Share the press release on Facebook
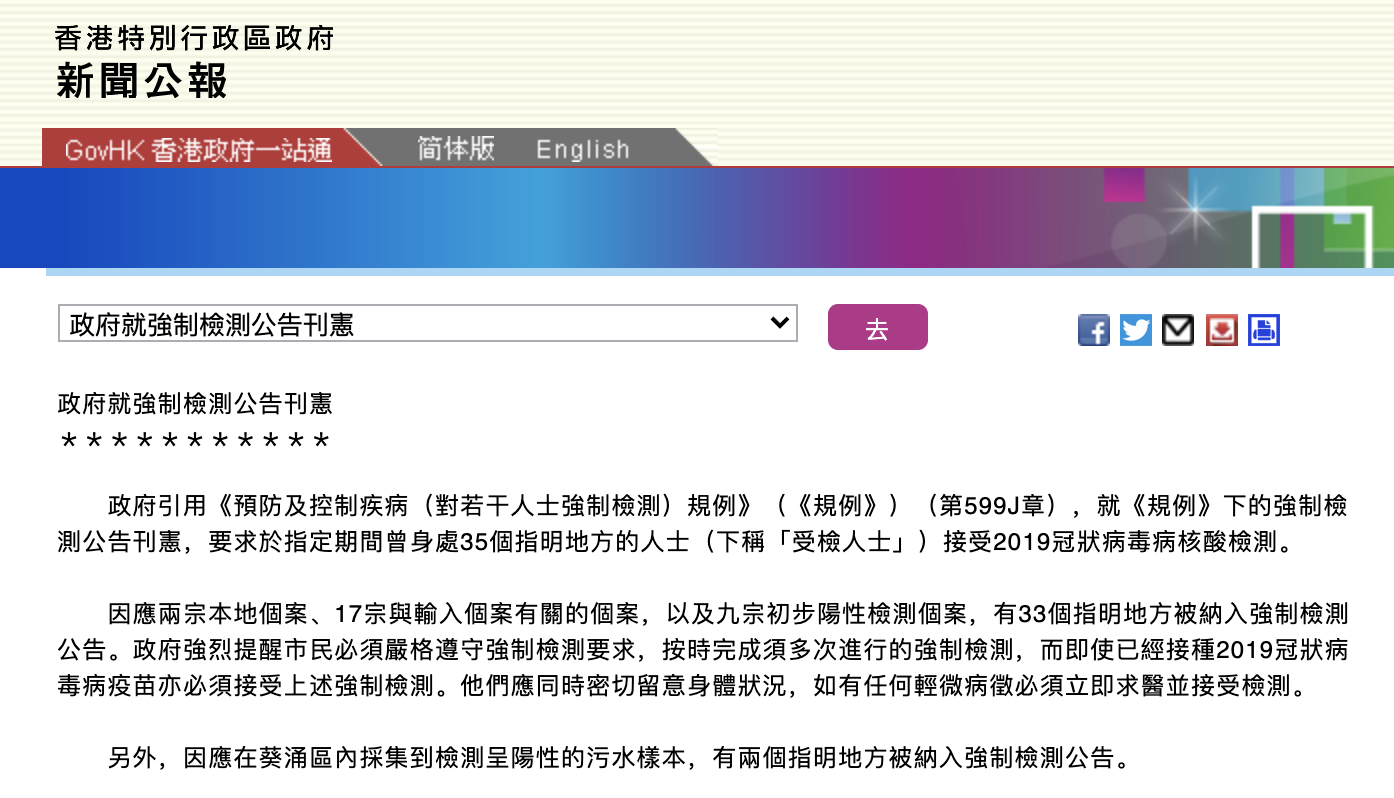 pyautogui.click(x=1094, y=330)
